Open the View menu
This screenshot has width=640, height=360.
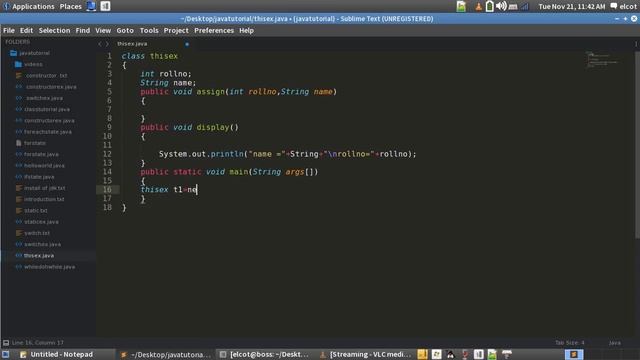(103, 31)
